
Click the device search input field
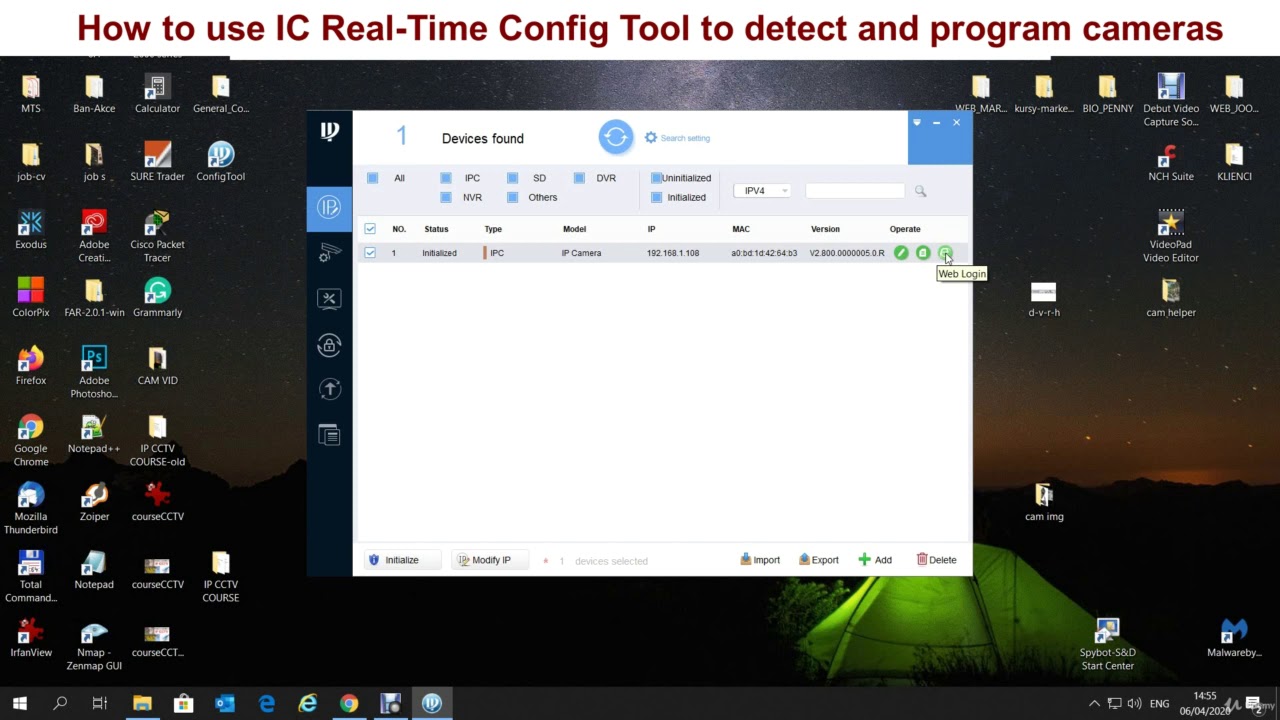coord(855,191)
